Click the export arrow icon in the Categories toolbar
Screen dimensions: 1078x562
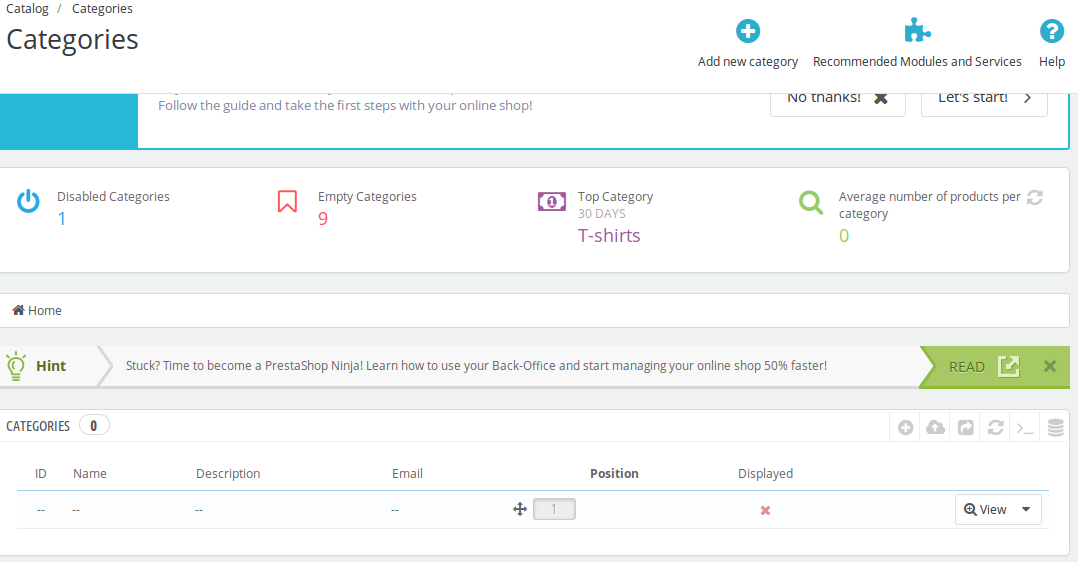[x=966, y=428]
